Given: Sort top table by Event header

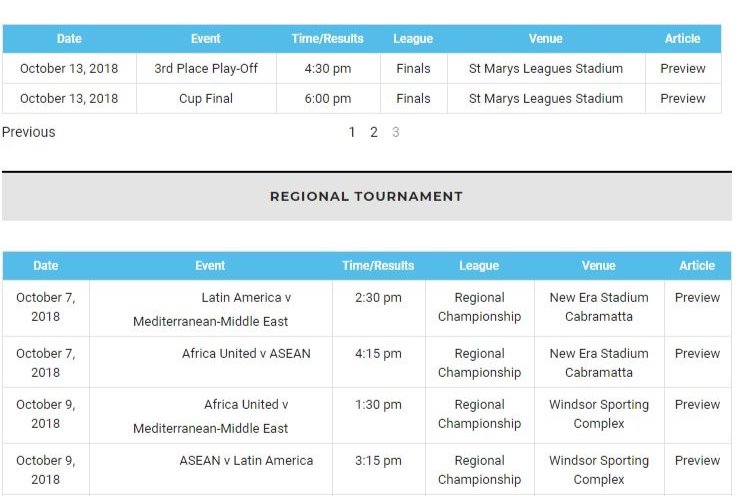Looking at the screenshot, I should [206, 38].
